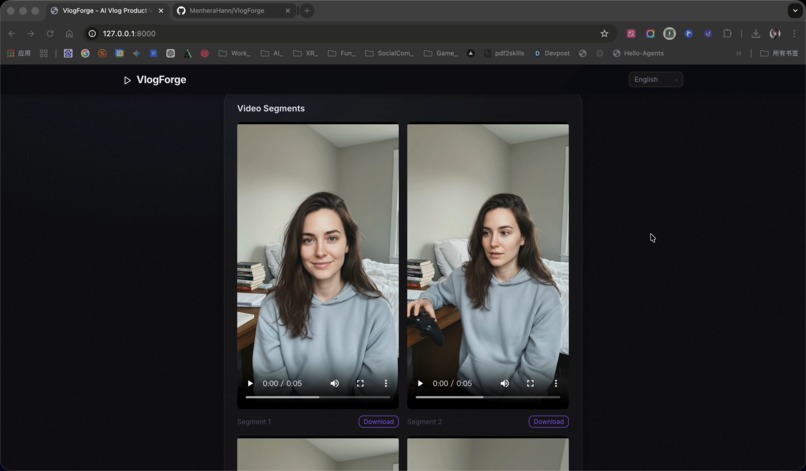Viewport: 806px width, 471px height.
Task: Open the Devpost bookmark
Action: coord(552,53)
